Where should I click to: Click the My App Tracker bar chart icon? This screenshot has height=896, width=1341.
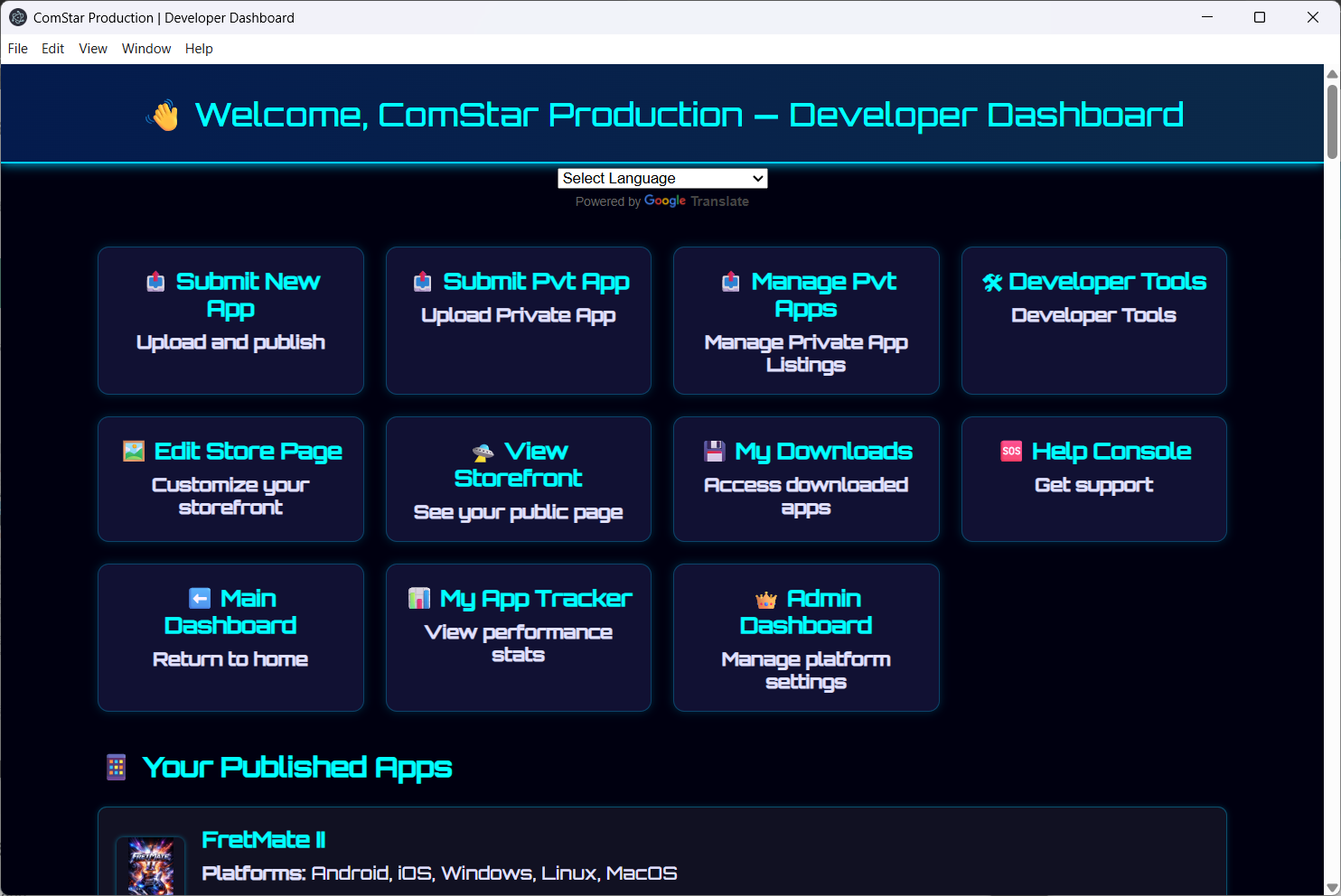tap(418, 597)
